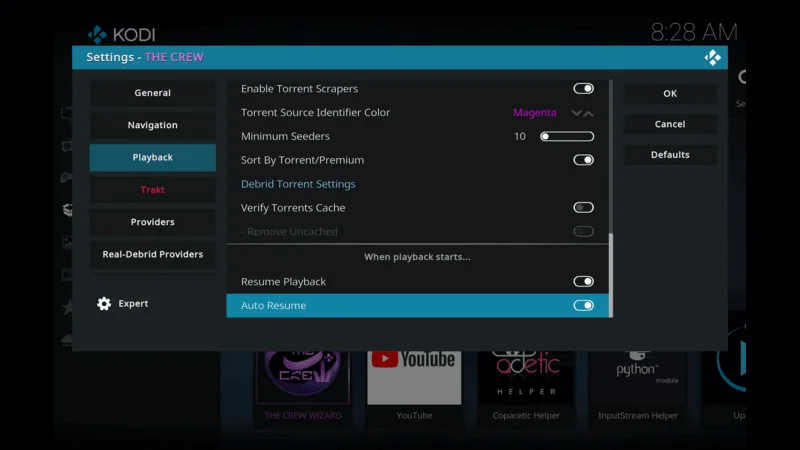Select the Playback settings category

tap(152, 157)
